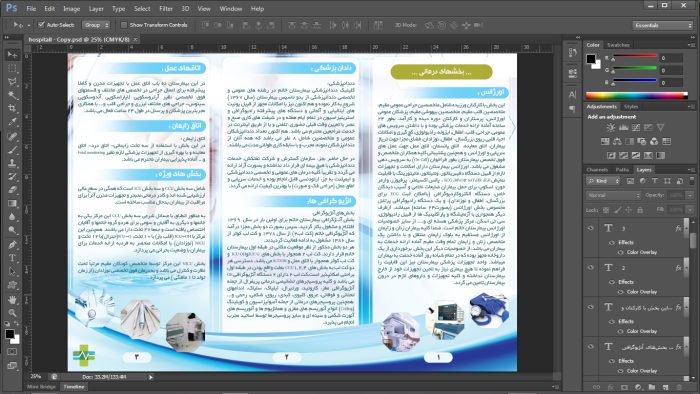The width and height of the screenshot is (700, 394).
Task: Toggle Color Overlay visibility under layer 3
Action: (621, 252)
